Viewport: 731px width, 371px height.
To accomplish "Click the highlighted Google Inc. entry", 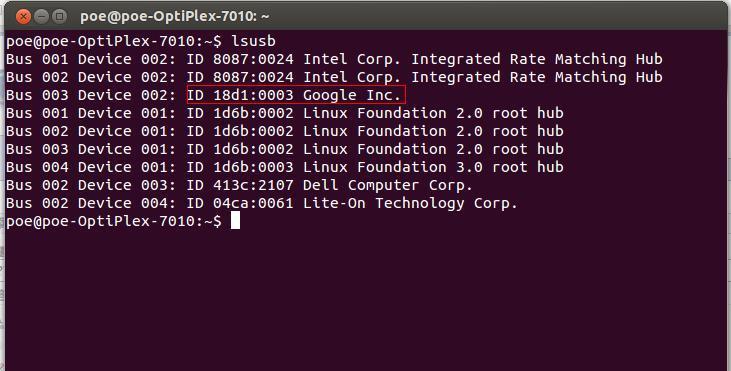I will click(296, 95).
